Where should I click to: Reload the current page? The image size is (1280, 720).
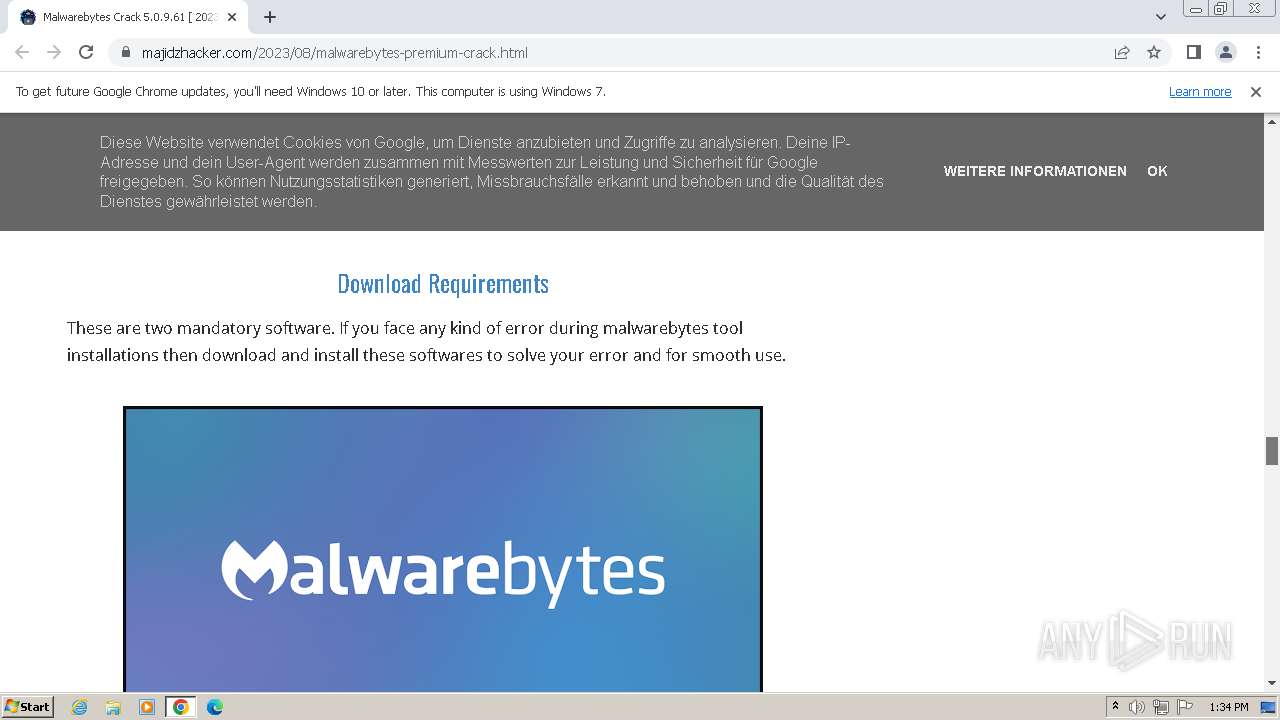pos(86,52)
